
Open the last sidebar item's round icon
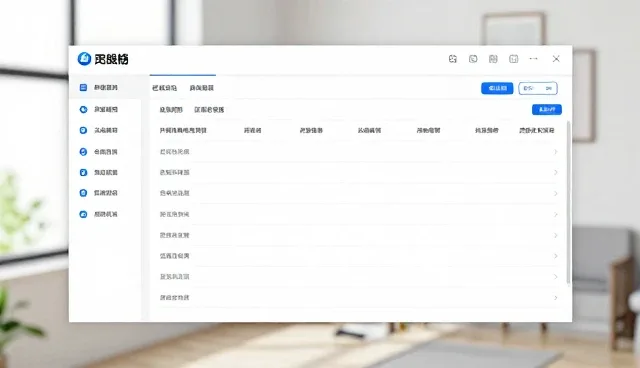pos(83,214)
